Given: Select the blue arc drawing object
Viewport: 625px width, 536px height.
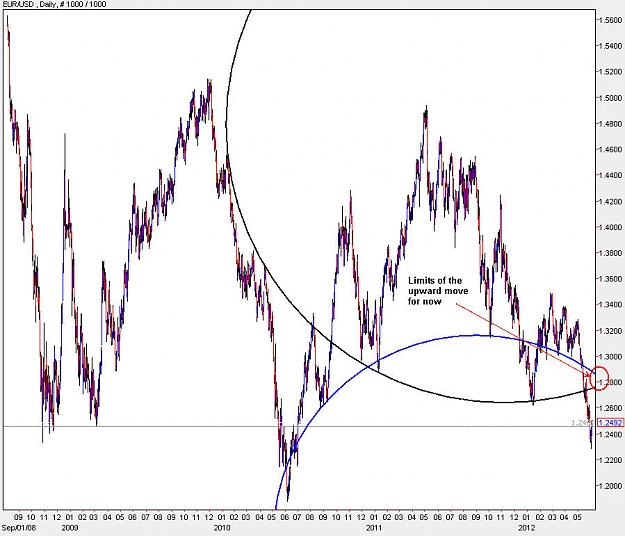Looking at the screenshot, I should coord(474,335).
